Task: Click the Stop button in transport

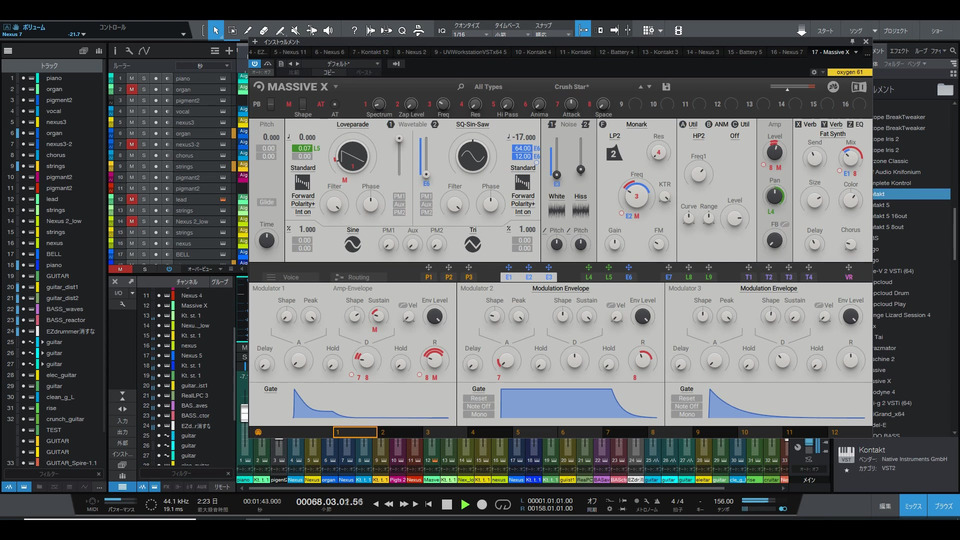Action: pyautogui.click(x=447, y=504)
